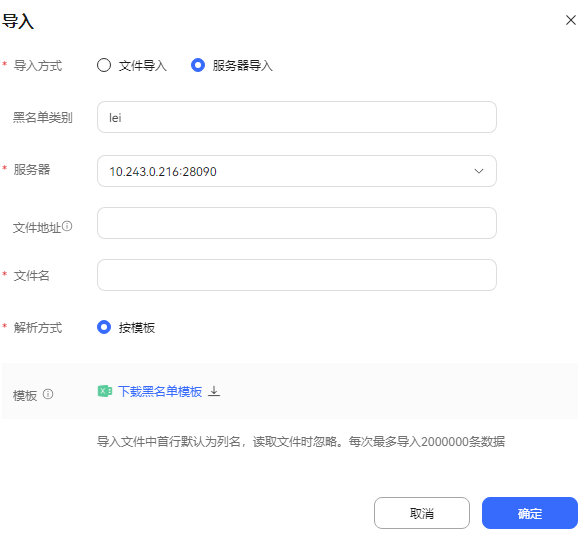Viewport: 585px width, 534px height.
Task: Click into the 文件名 input field
Action: (x=297, y=275)
